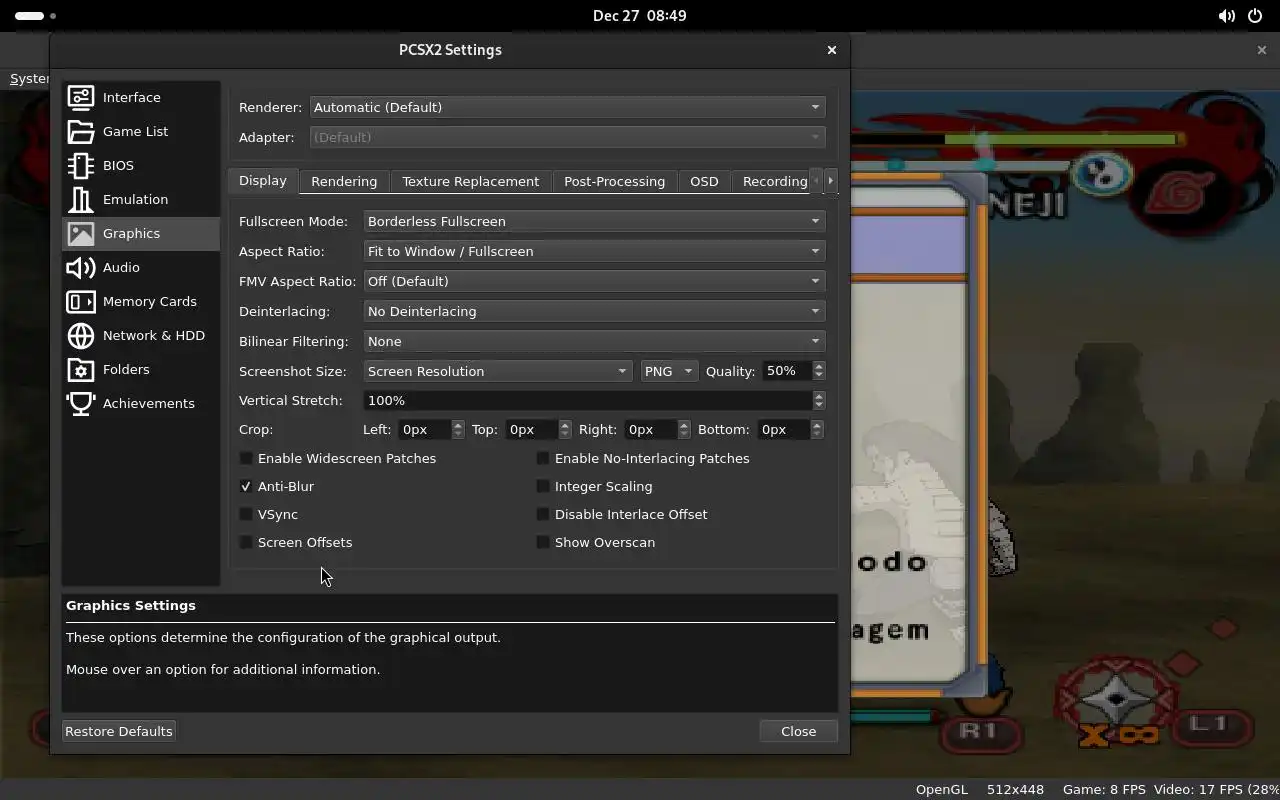Screen dimensions: 1280x800
Task: Click the Crop Bottom value field
Action: (791, 429)
